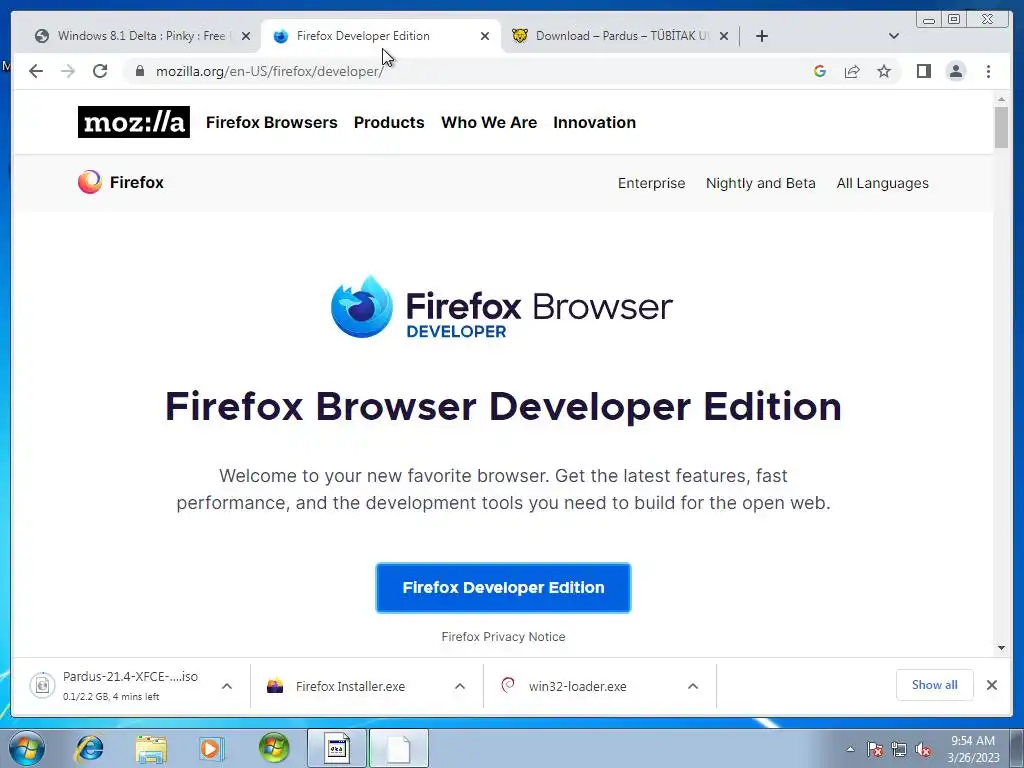
Task: Download via Firefox Developer Edition button
Action: pyautogui.click(x=504, y=588)
